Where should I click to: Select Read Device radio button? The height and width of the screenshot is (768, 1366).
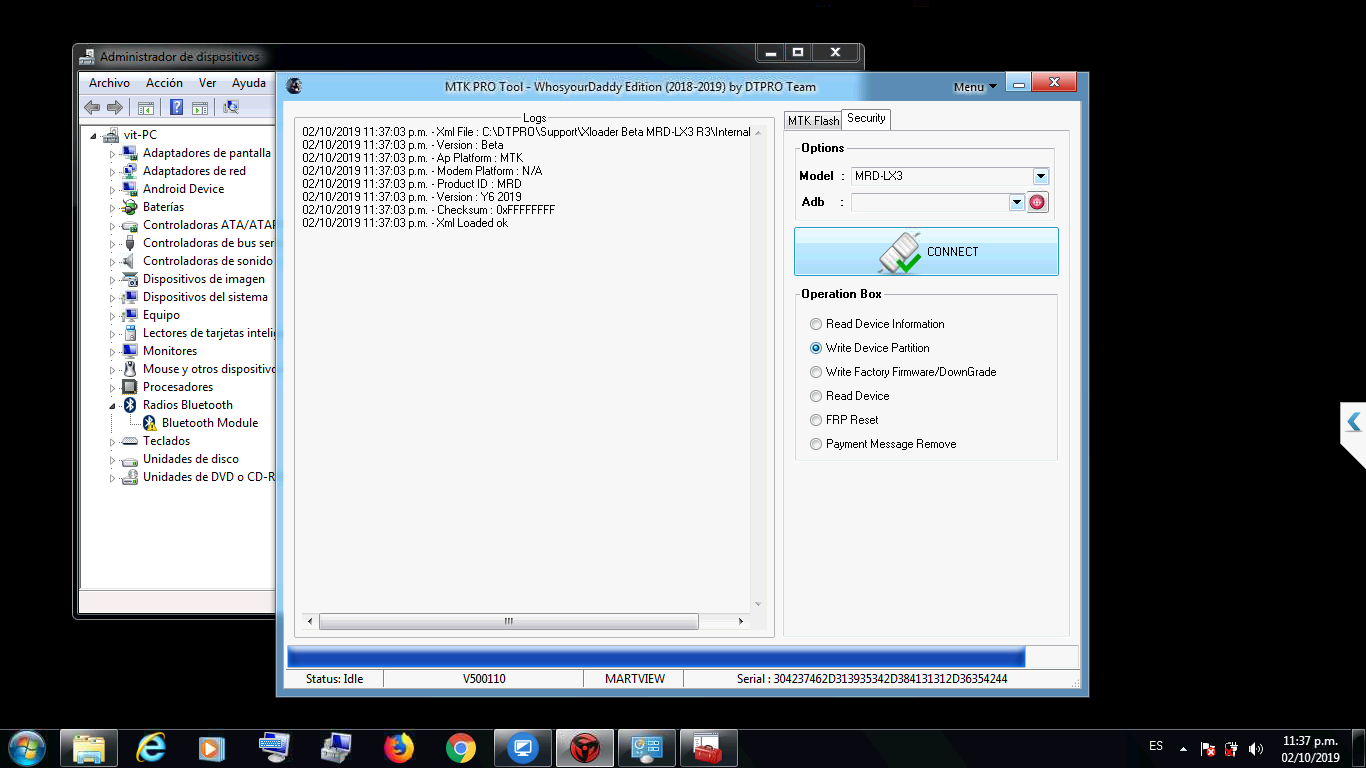(816, 396)
